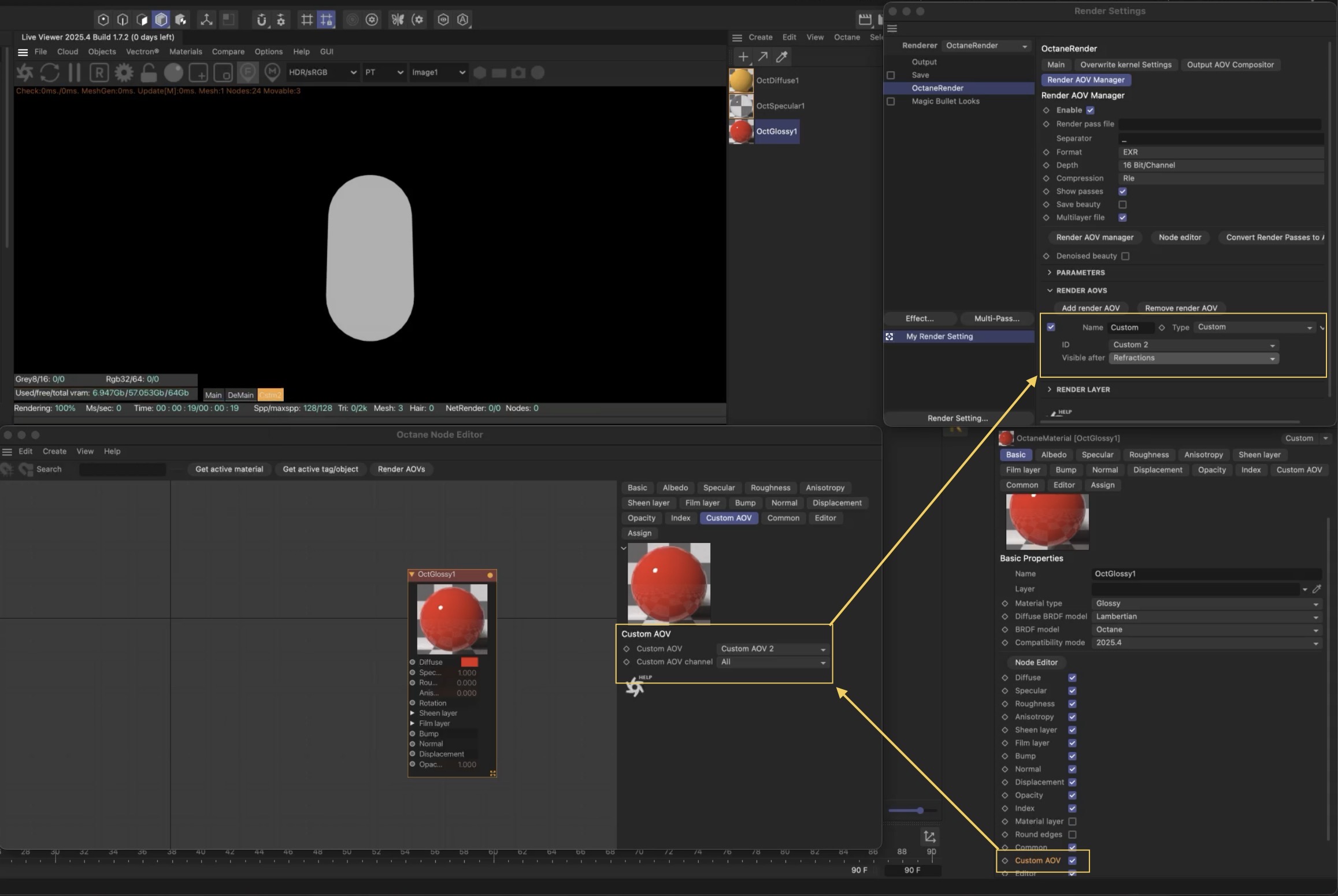Click Get active material button
Screen dimensions: 1338x896
tap(229, 469)
